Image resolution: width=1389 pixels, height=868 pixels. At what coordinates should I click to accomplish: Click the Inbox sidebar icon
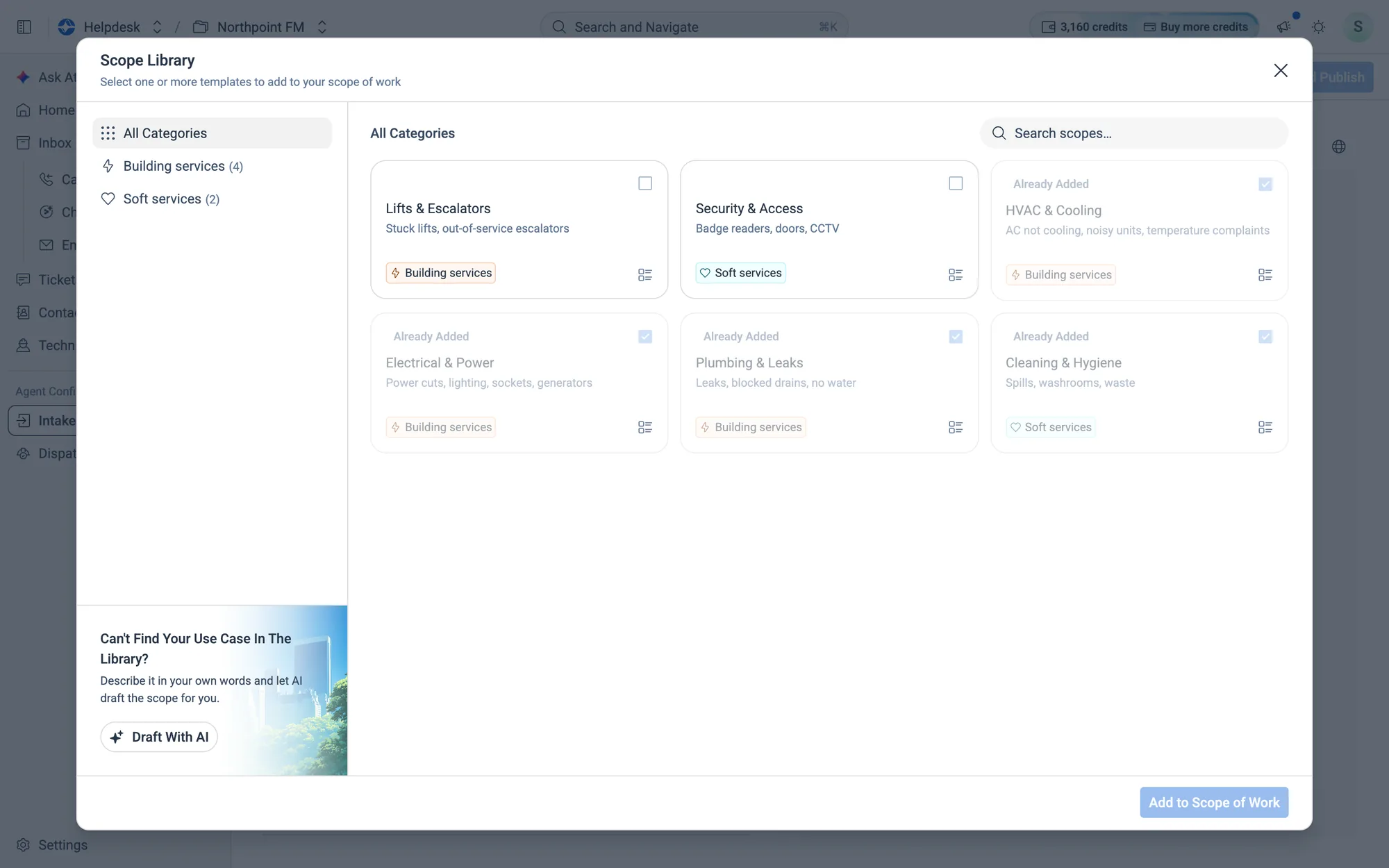point(23,142)
